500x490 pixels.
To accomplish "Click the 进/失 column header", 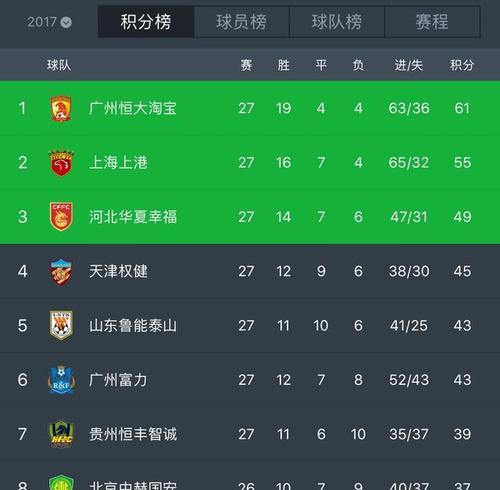I will (x=409, y=65).
